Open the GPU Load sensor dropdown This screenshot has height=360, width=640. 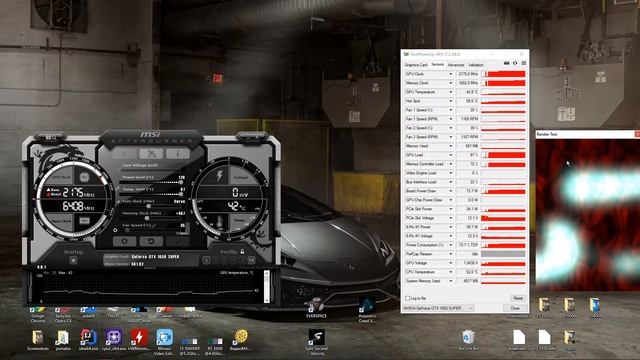coord(451,155)
